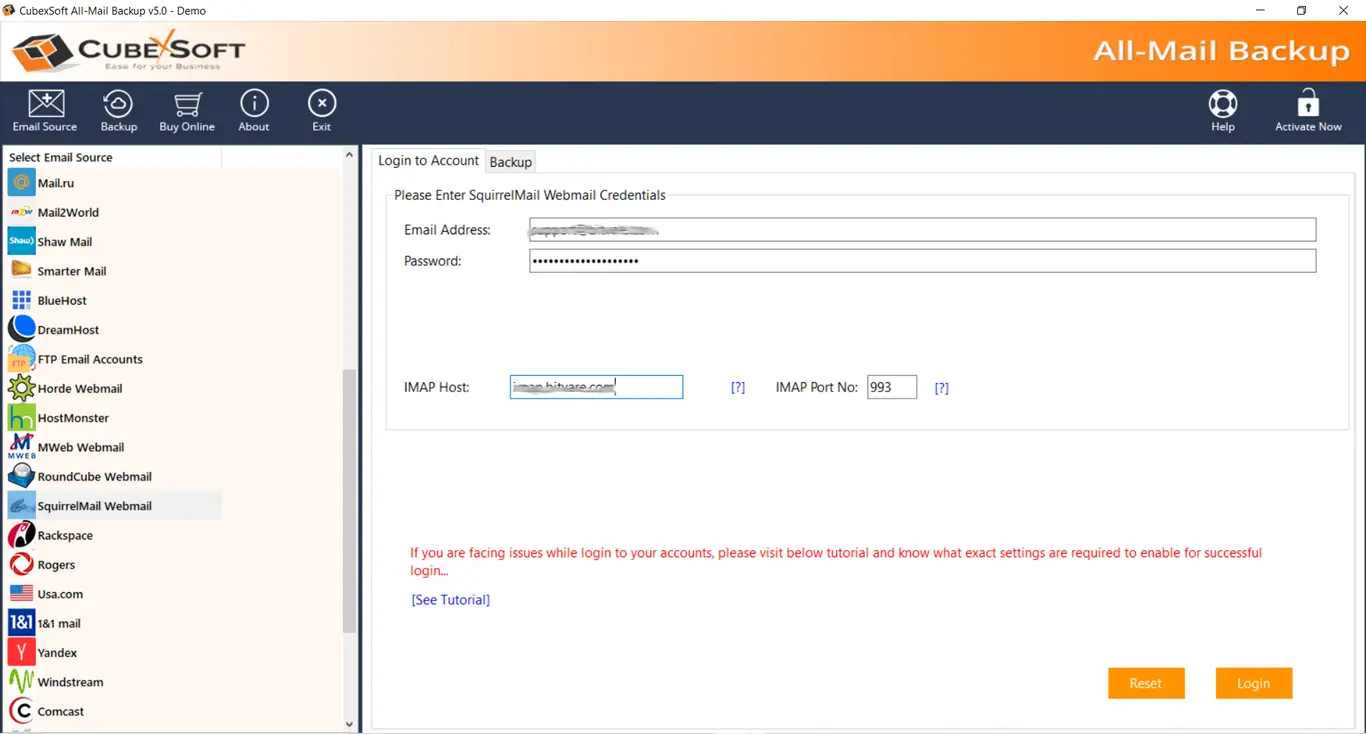The height and width of the screenshot is (734, 1366).
Task: Click the IMAP Port No help [?] link
Action: 941,388
